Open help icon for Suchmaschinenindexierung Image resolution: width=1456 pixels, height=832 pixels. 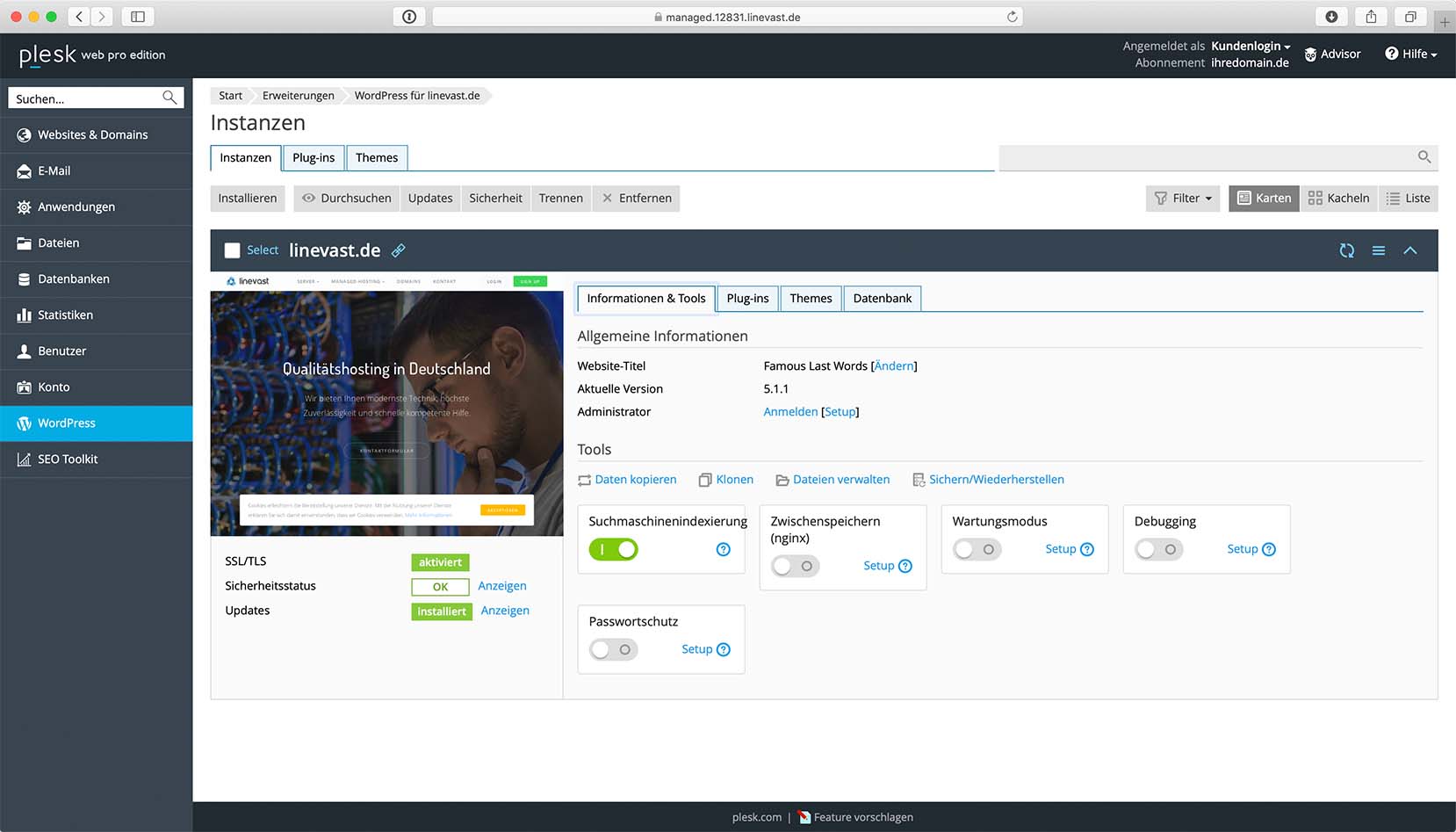(x=724, y=549)
